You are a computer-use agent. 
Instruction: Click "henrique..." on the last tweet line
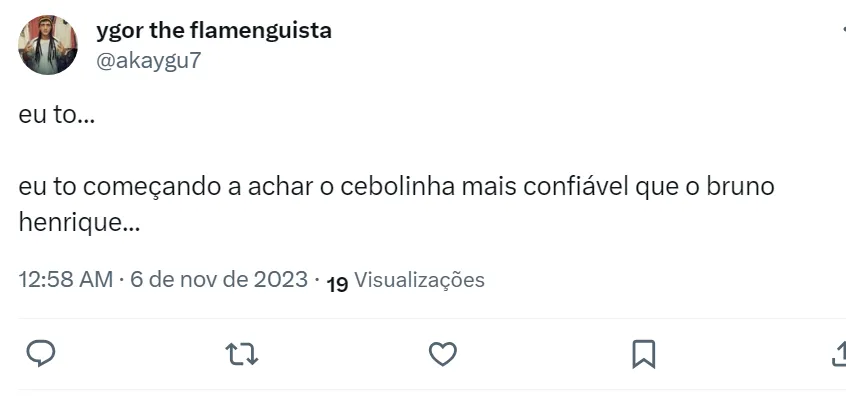point(79,223)
